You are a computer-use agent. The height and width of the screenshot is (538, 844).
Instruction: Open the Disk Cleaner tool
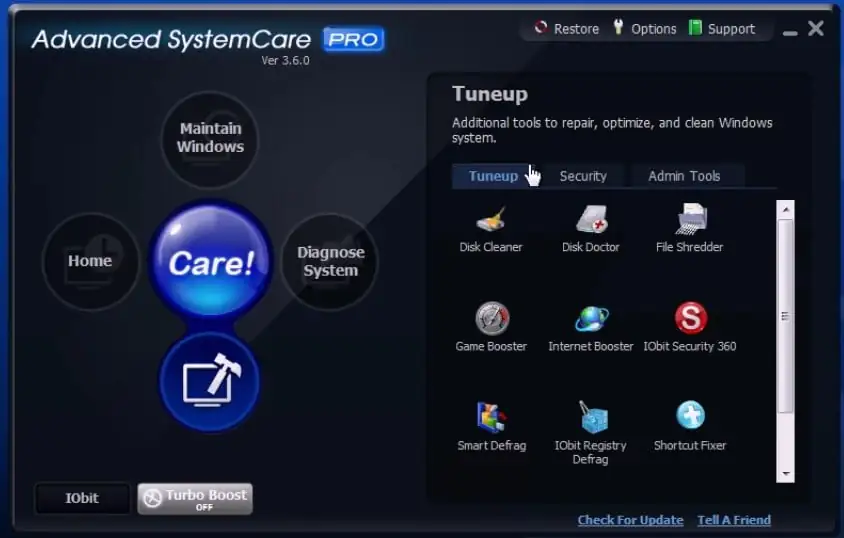pos(490,230)
